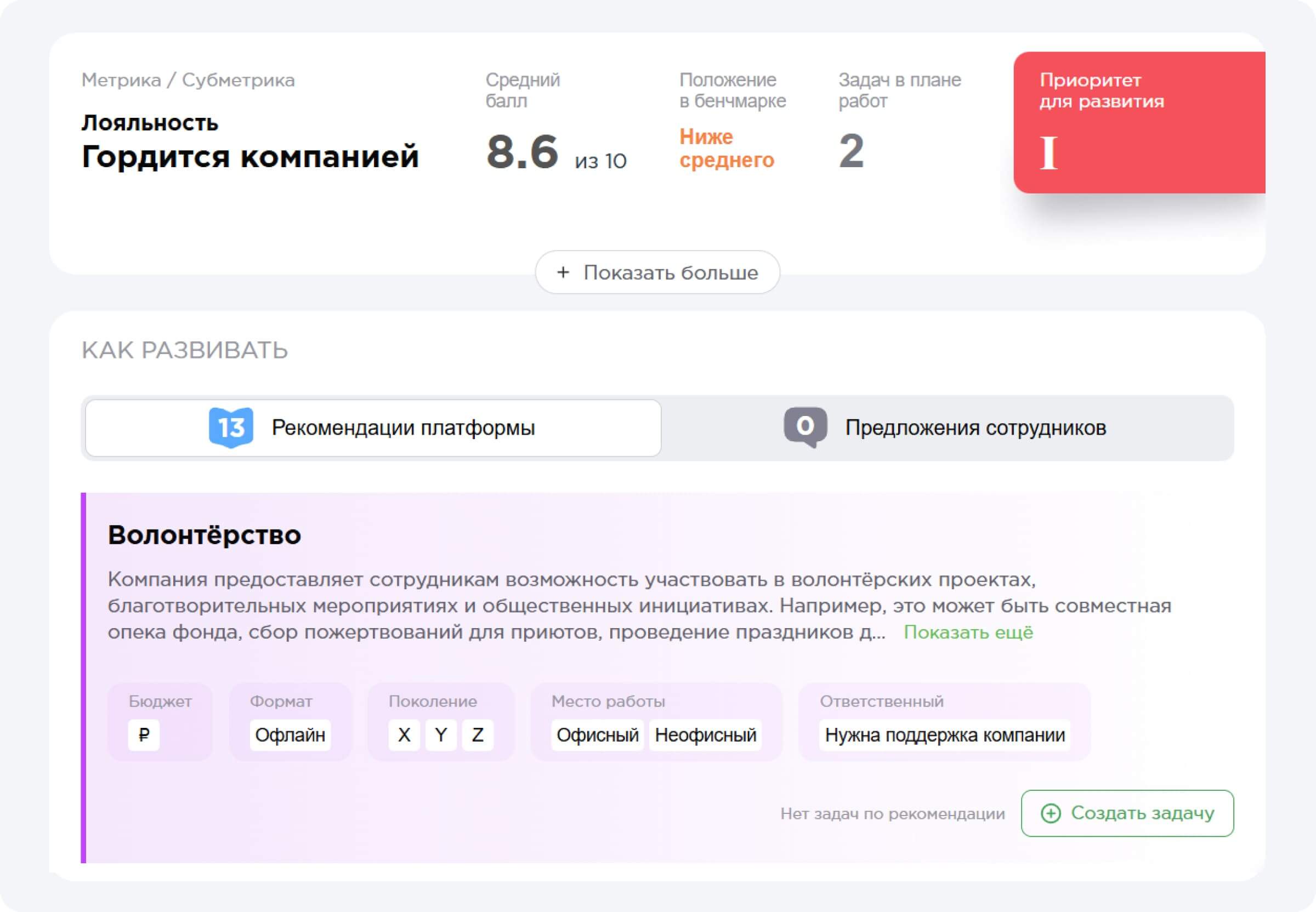Click the plus icon in Показать больше
The width and height of the screenshot is (1316, 912).
pyautogui.click(x=563, y=272)
